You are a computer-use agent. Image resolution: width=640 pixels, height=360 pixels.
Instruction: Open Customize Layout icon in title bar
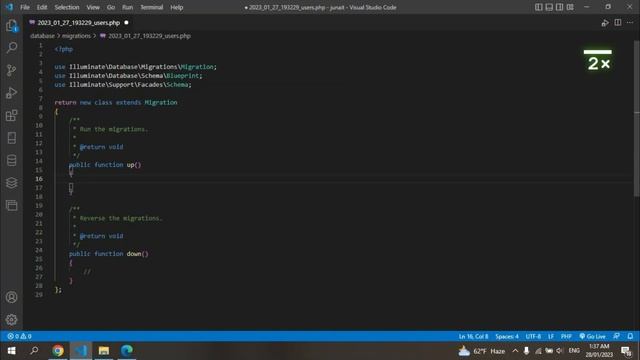pos(570,7)
